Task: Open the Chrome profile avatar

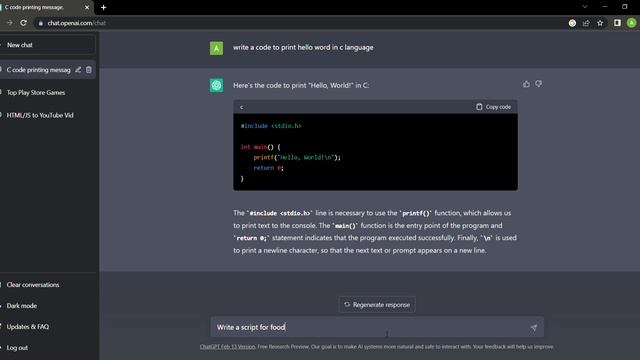Action: [631, 23]
